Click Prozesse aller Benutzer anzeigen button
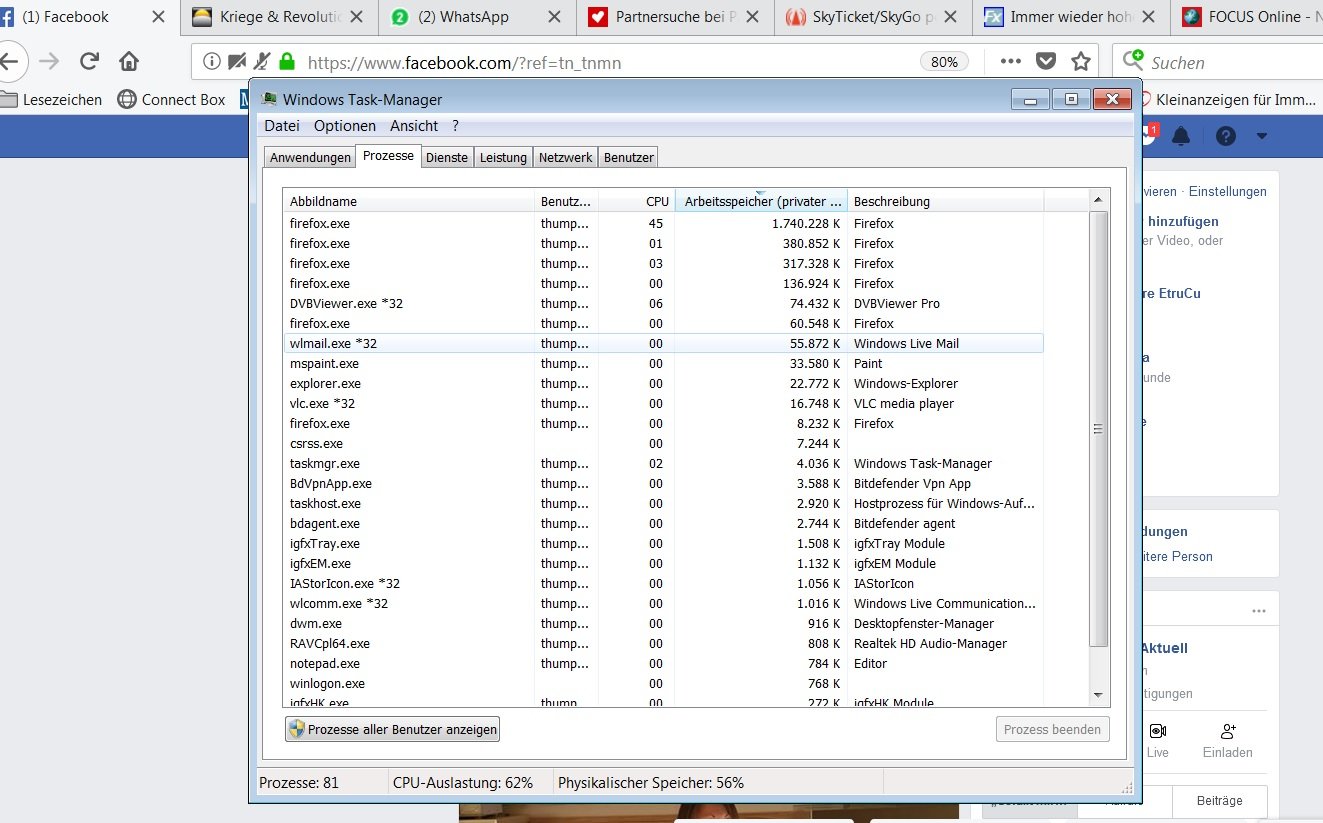The image size is (1323, 823). coord(392,729)
